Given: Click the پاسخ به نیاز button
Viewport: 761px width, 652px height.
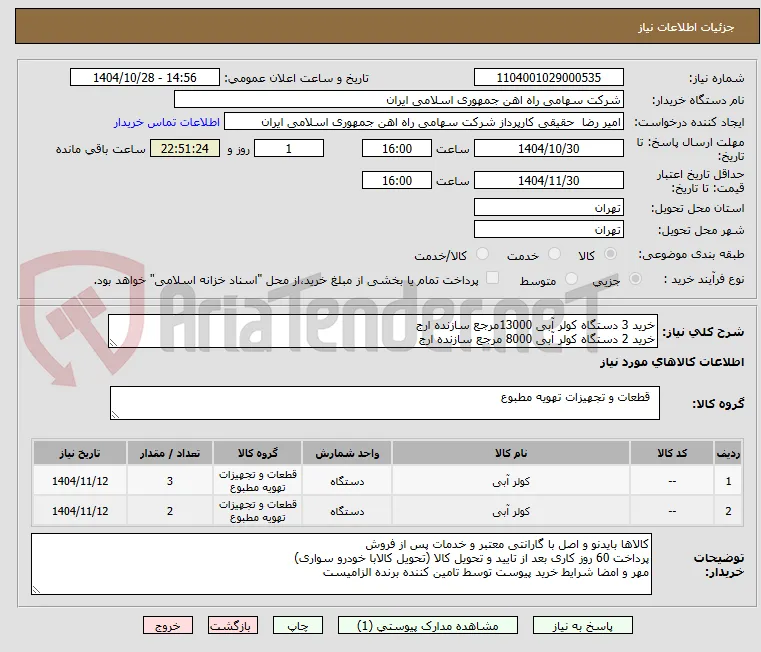Looking at the screenshot, I should click(582, 625).
